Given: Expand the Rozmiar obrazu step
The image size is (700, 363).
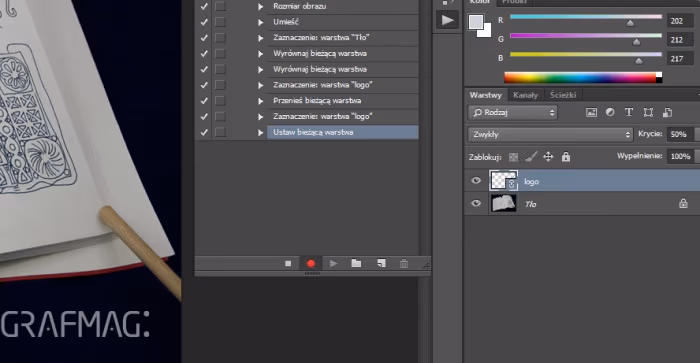Looking at the screenshot, I should coord(261,7).
